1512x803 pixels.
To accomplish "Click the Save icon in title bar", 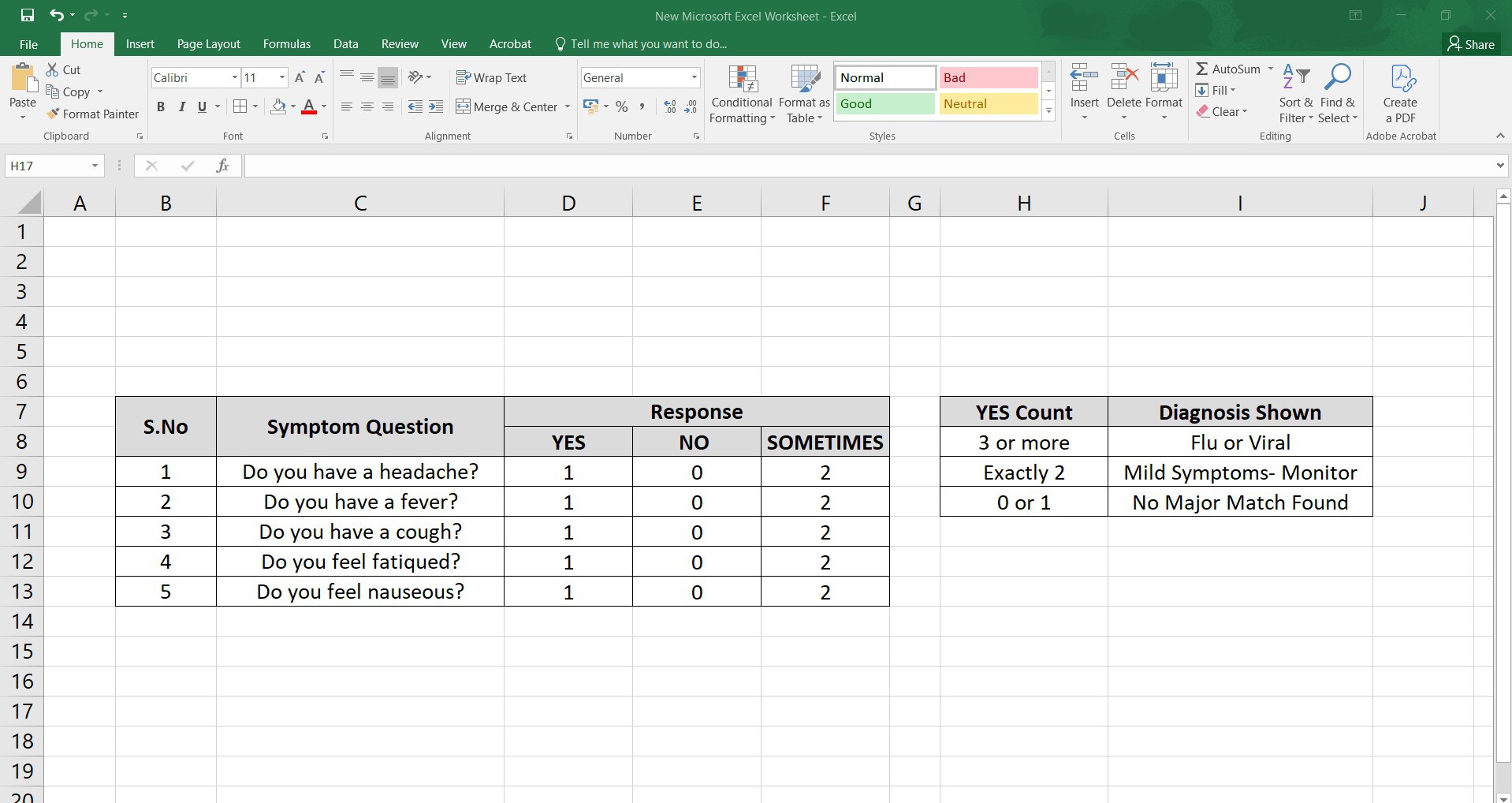I will [x=28, y=15].
